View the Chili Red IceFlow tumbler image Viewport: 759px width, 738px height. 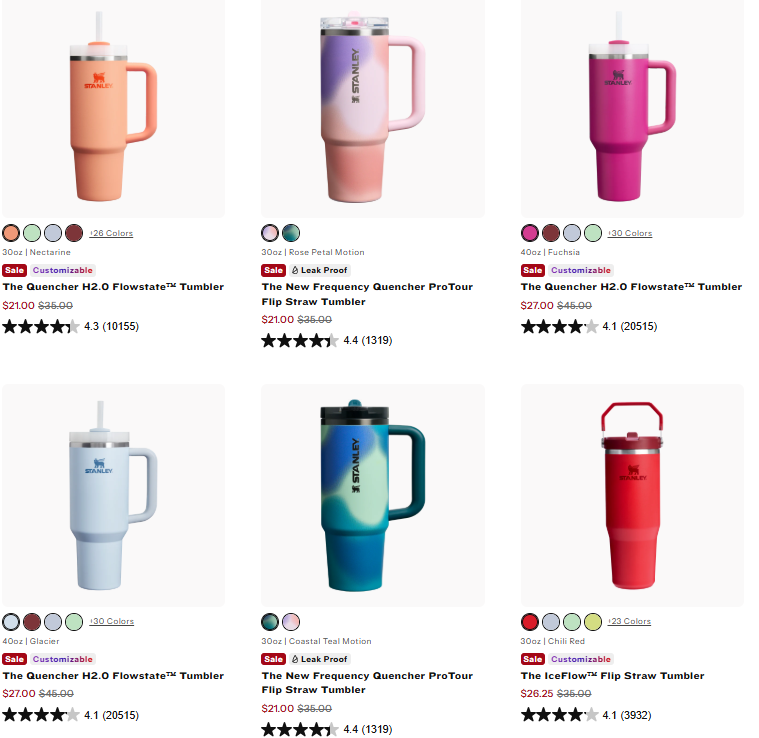pyautogui.click(x=632, y=496)
